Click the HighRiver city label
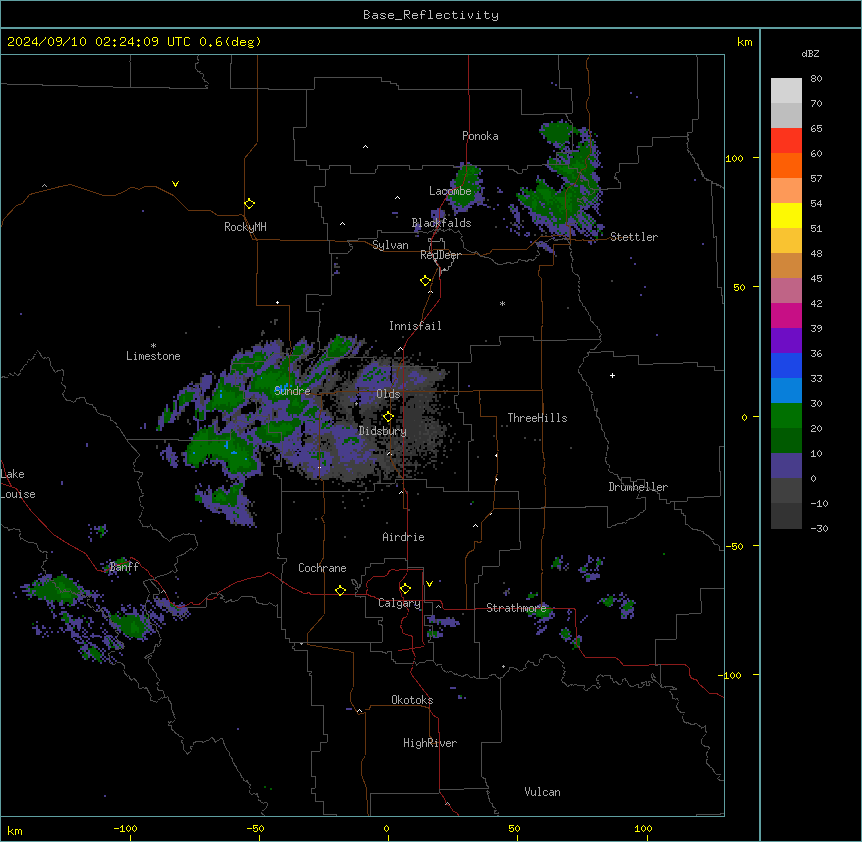 pos(430,743)
